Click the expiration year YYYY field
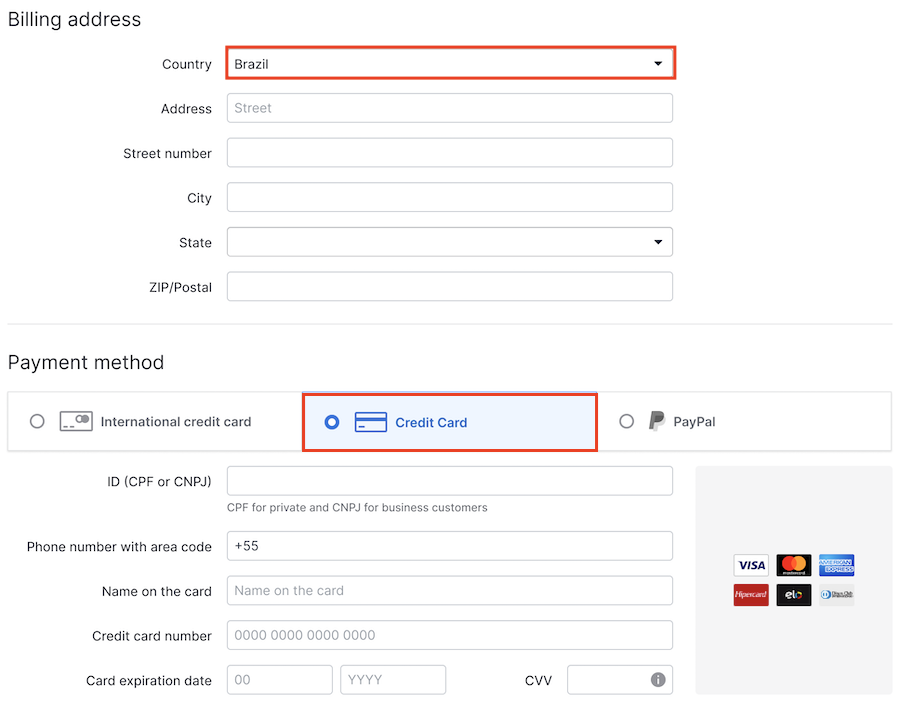This screenshot has width=900, height=702. click(x=393, y=680)
